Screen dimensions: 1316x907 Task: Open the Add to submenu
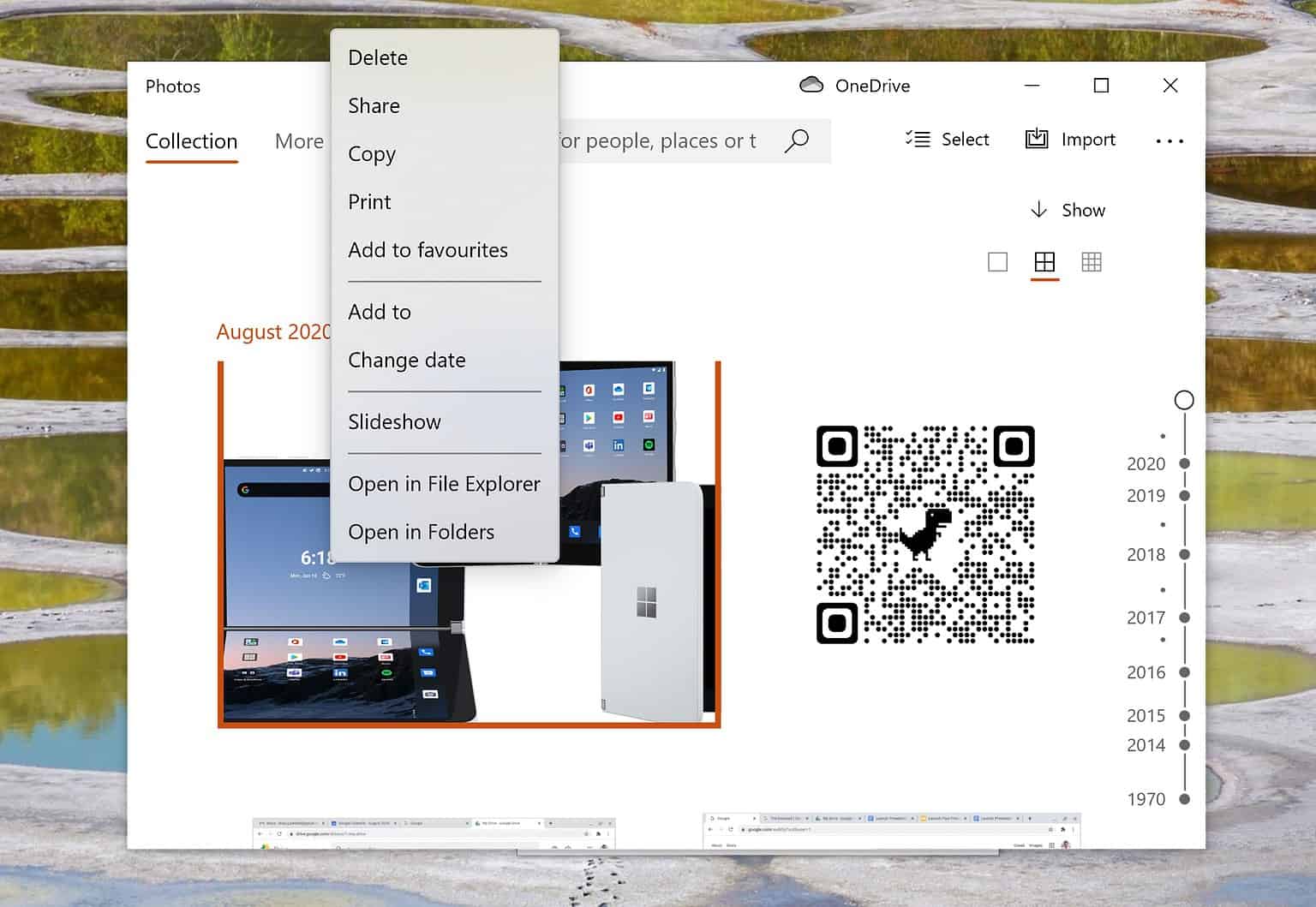(380, 312)
